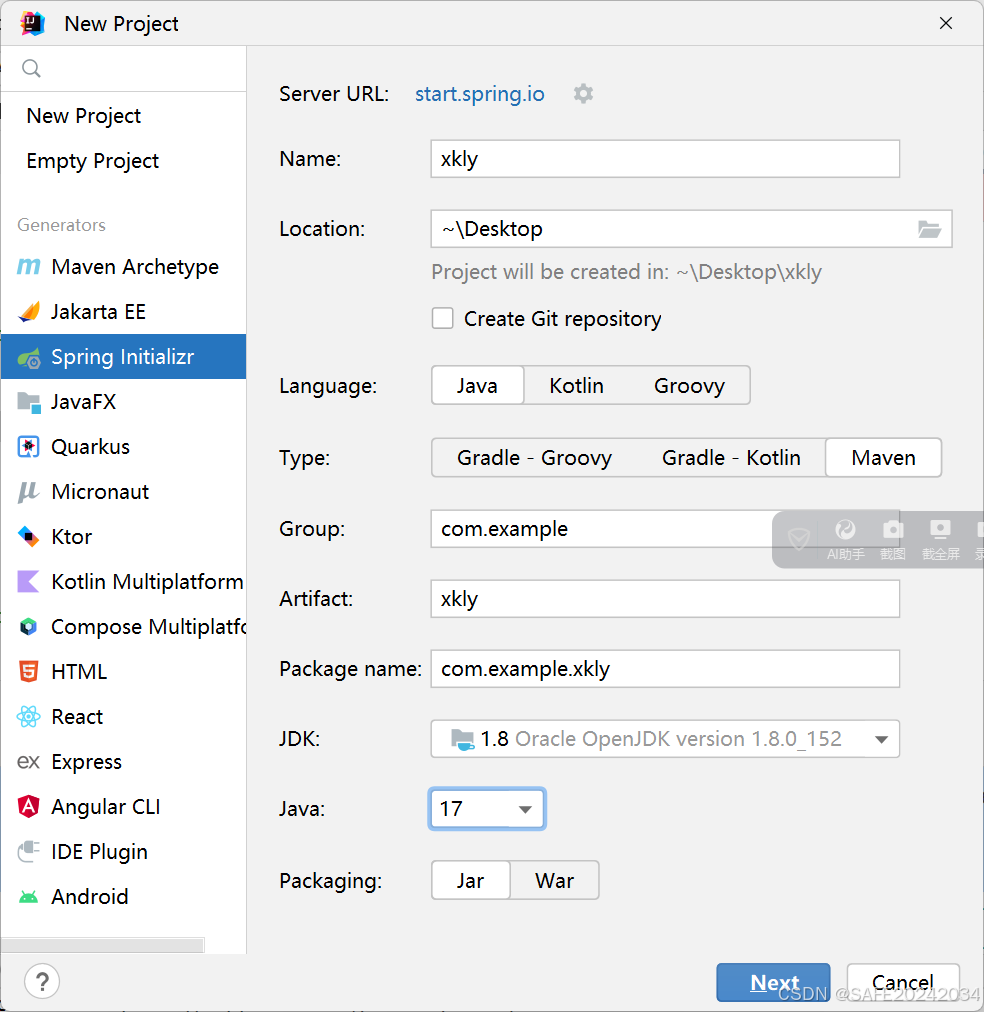This screenshot has height=1012, width=984.
Task: Choose the Android generator
Action: click(89, 896)
